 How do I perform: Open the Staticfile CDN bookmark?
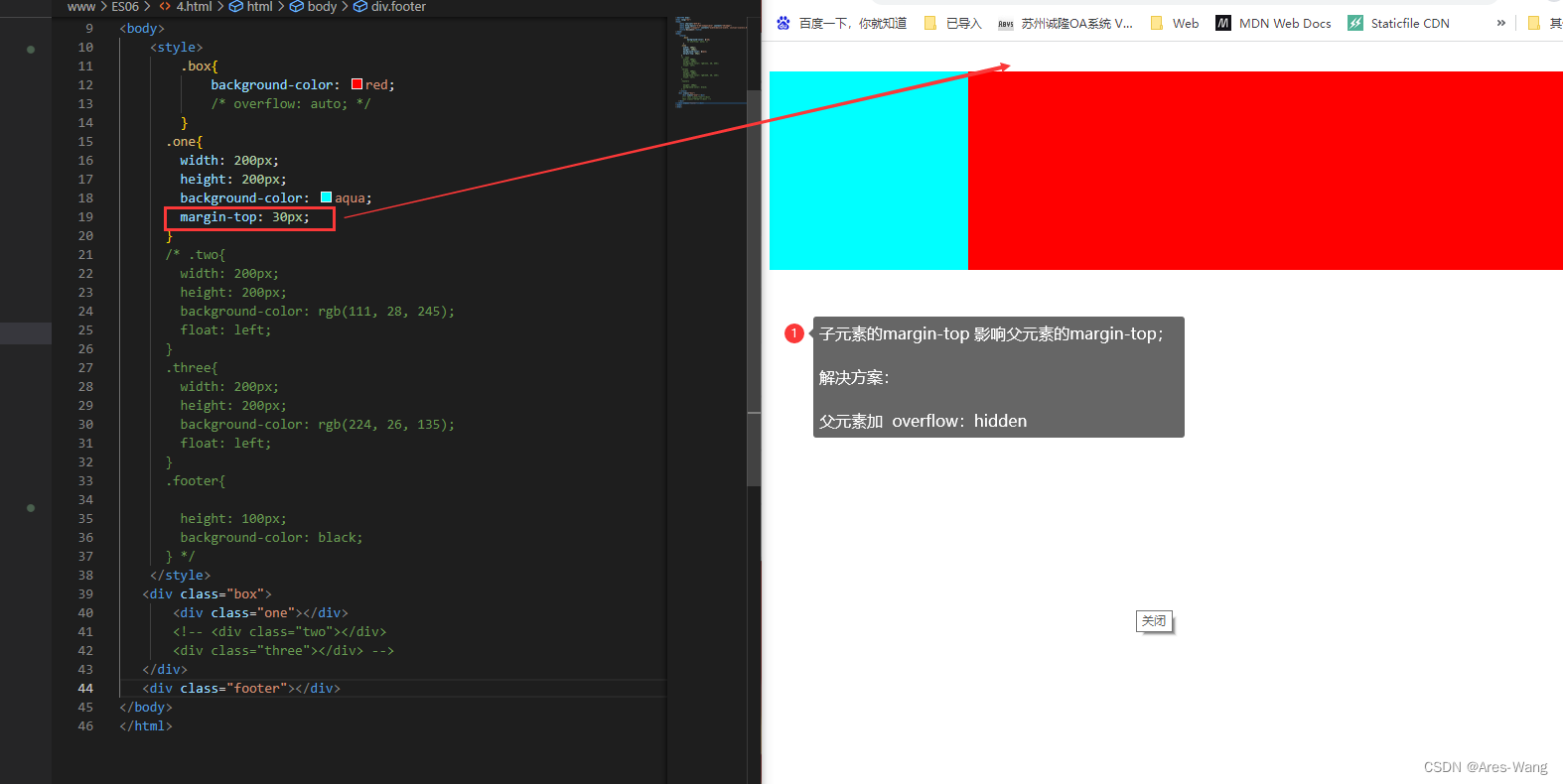[x=1399, y=23]
